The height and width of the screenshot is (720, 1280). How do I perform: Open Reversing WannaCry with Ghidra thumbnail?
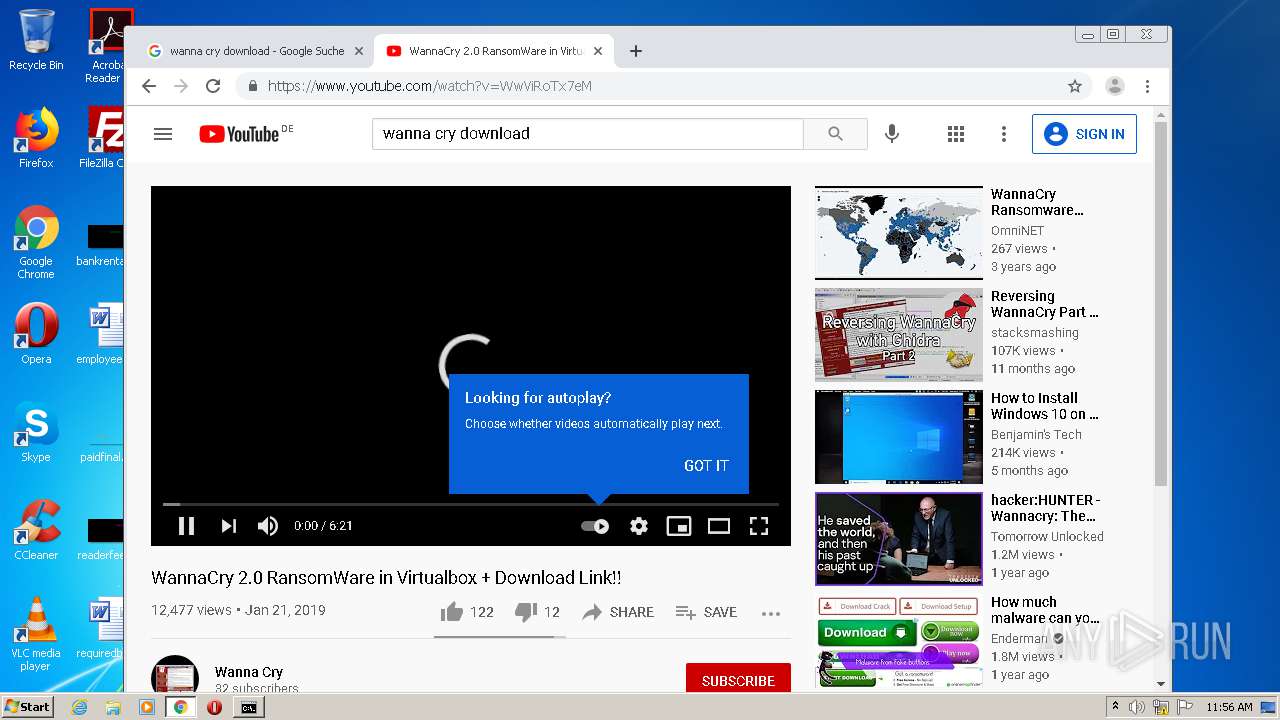(x=899, y=334)
